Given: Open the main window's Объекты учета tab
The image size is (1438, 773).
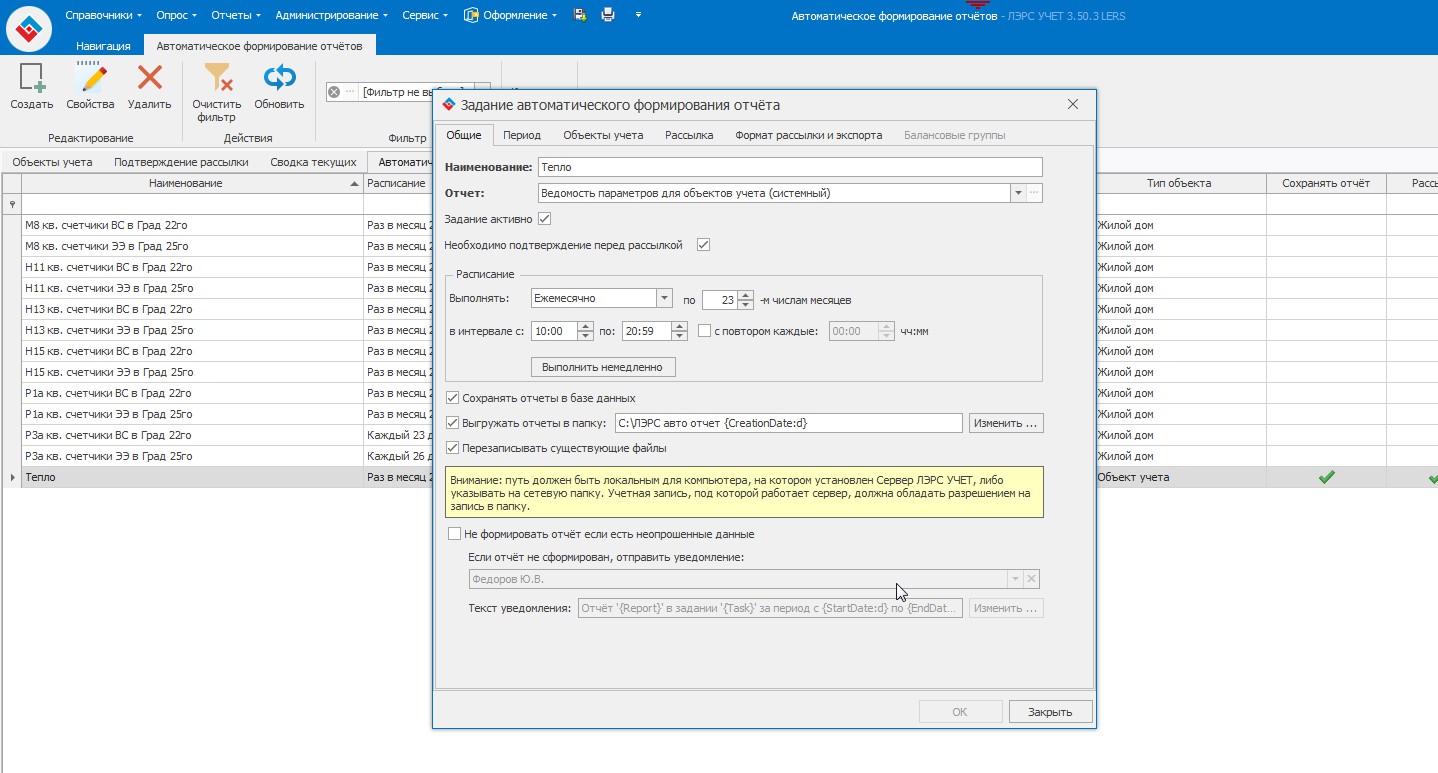Looking at the screenshot, I should tap(52, 162).
